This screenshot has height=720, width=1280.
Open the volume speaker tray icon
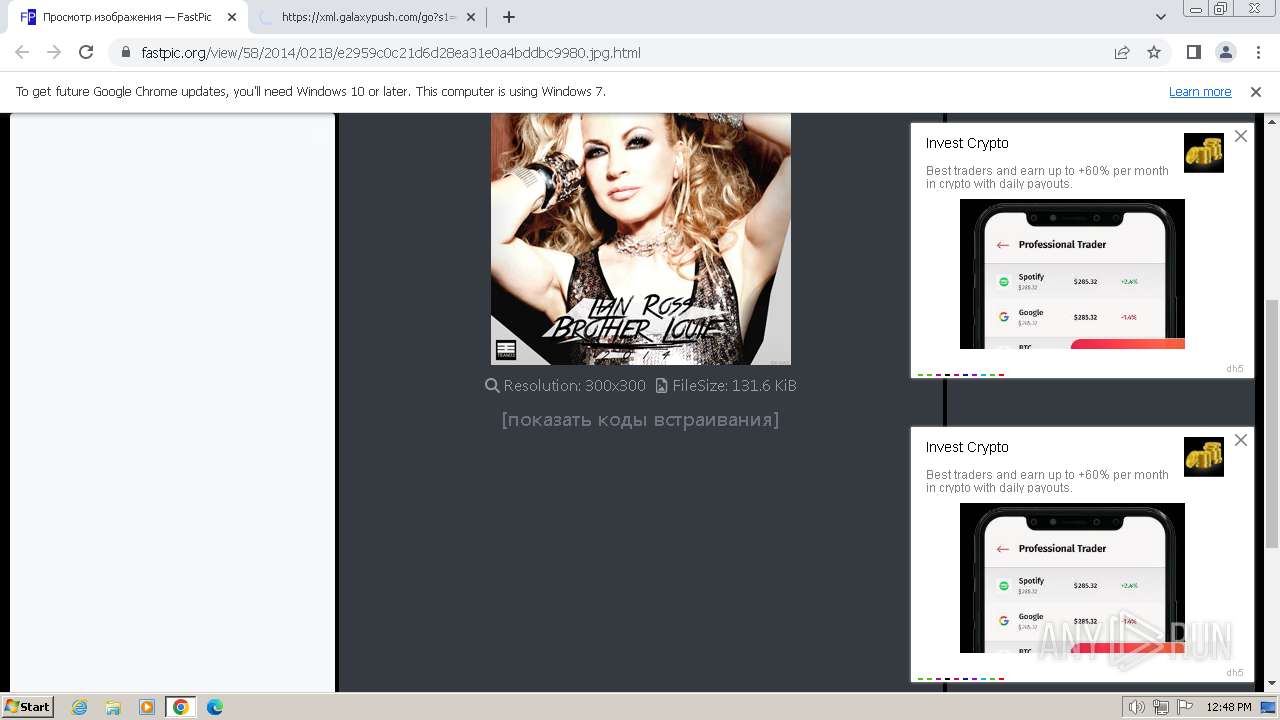coord(1138,707)
